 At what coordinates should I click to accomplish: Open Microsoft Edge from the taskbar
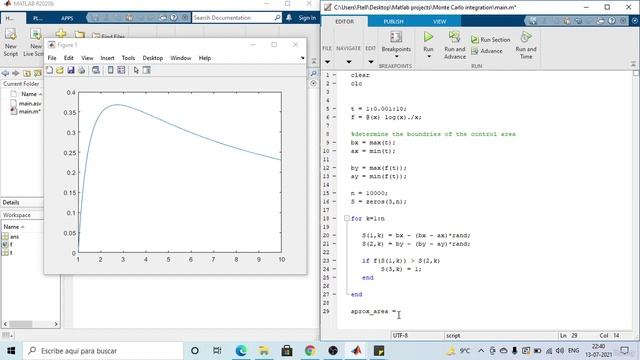click(x=241, y=351)
